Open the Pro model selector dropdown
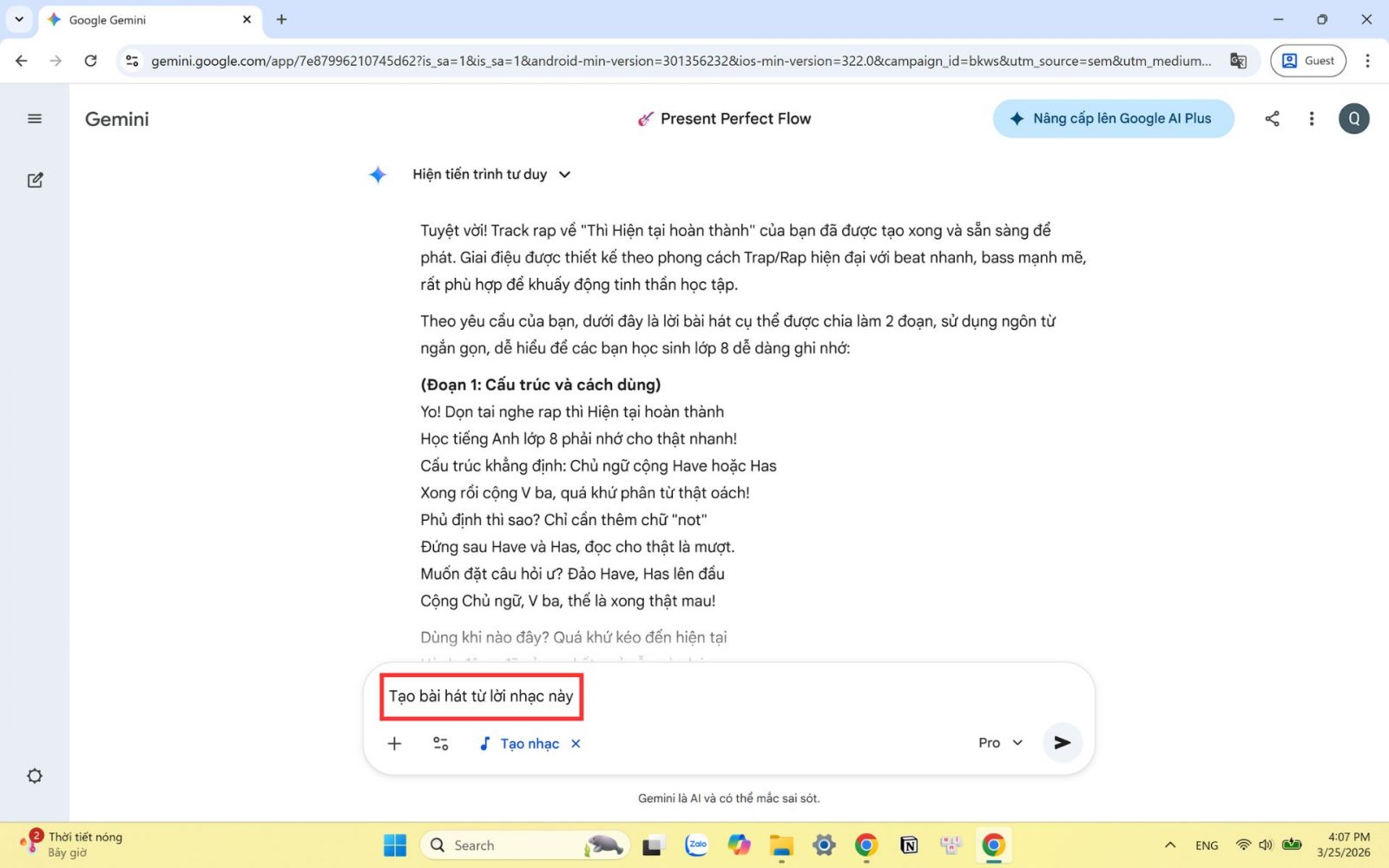 tap(1000, 743)
